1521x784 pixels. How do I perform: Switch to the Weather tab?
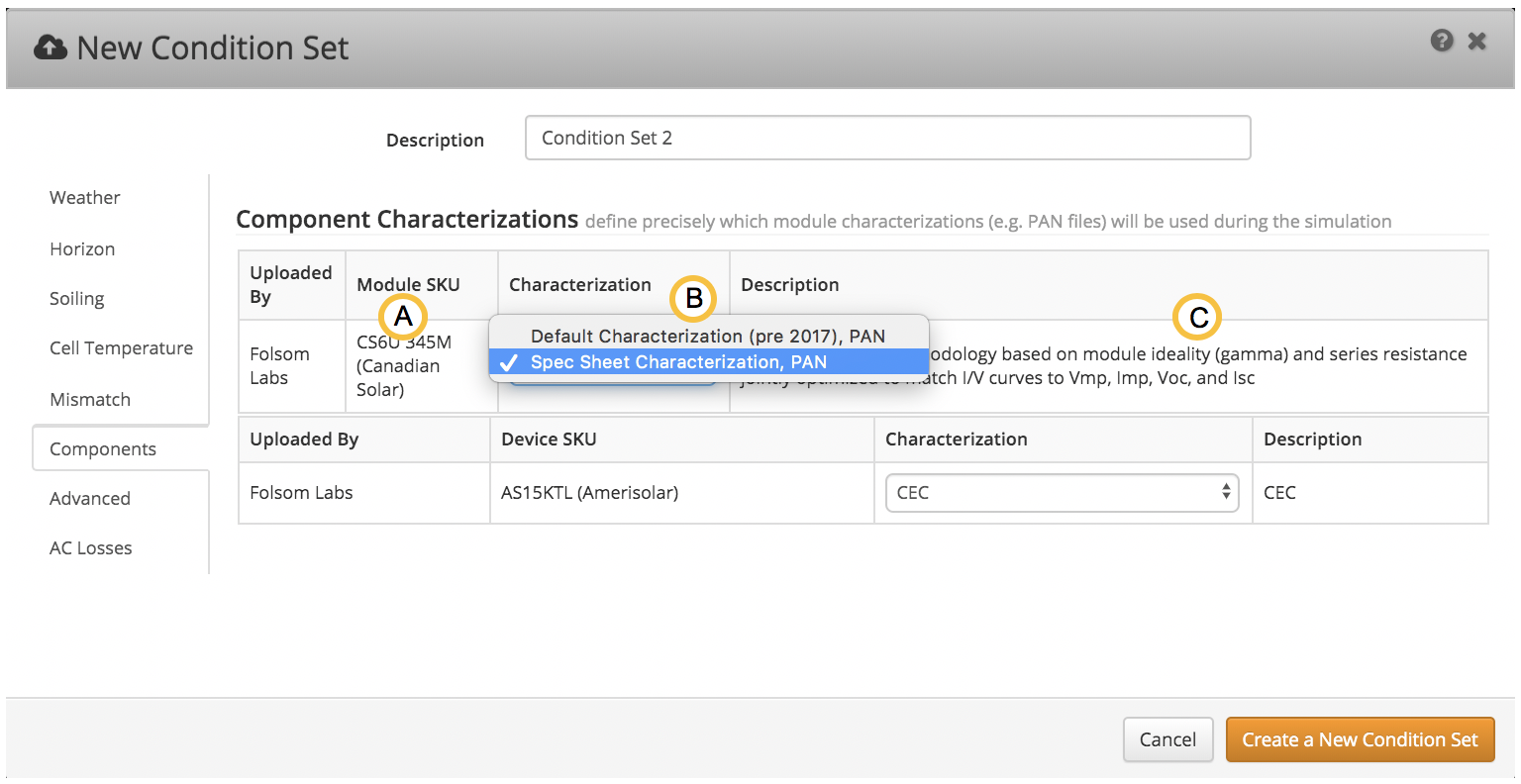pyautogui.click(x=85, y=198)
